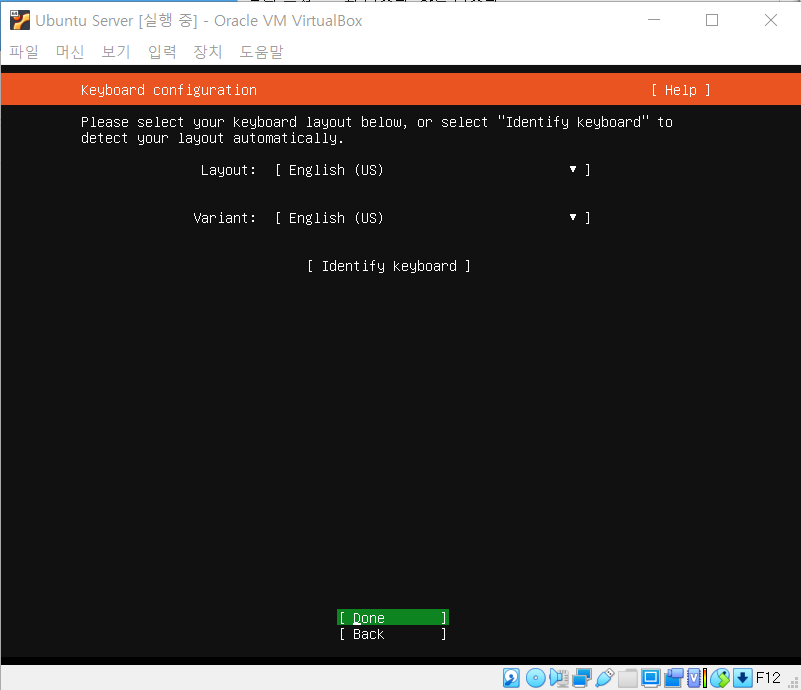The height and width of the screenshot is (690, 801).
Task: Open the Help button in header
Action: [x=680, y=90]
